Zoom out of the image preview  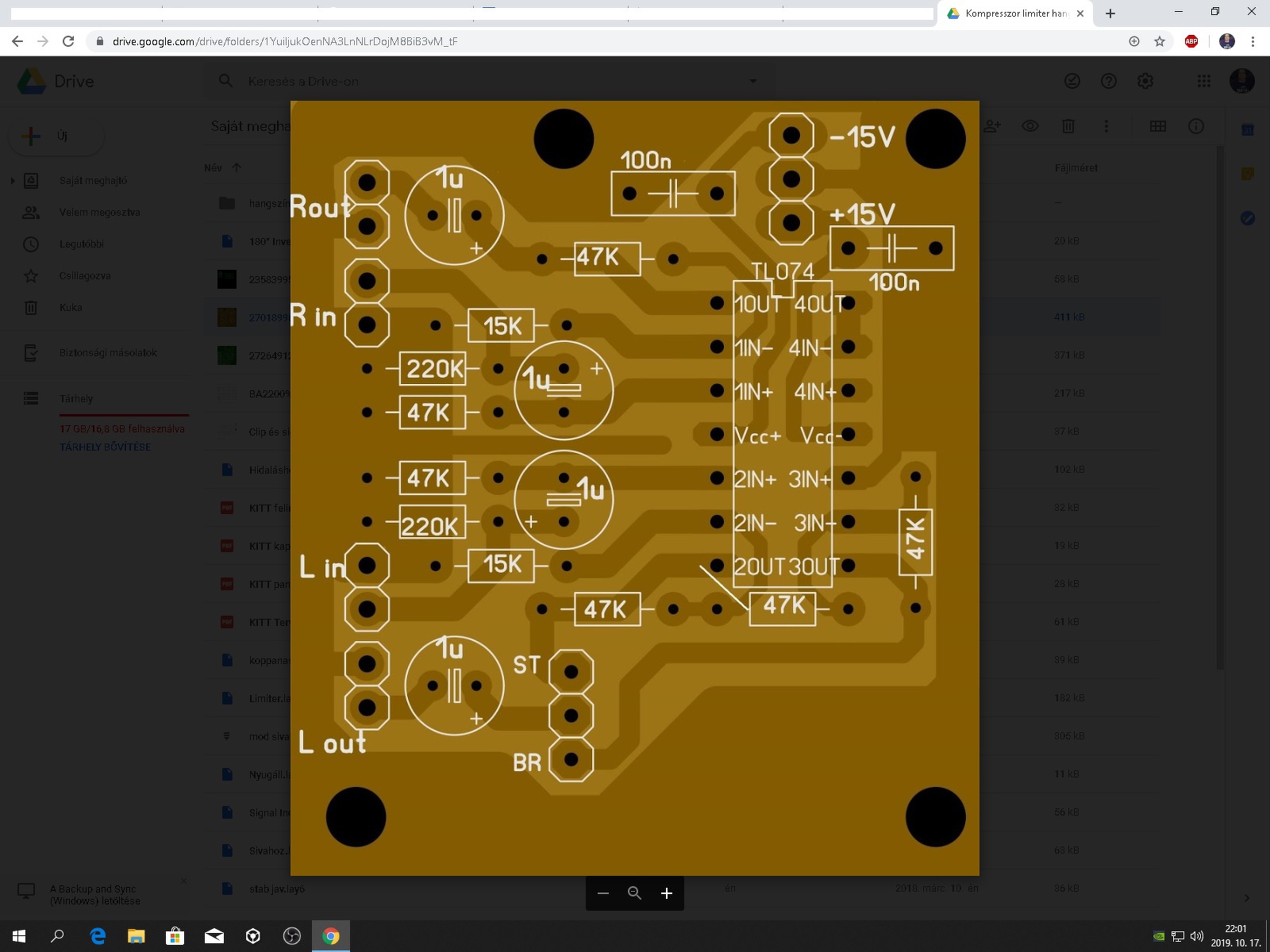click(603, 893)
